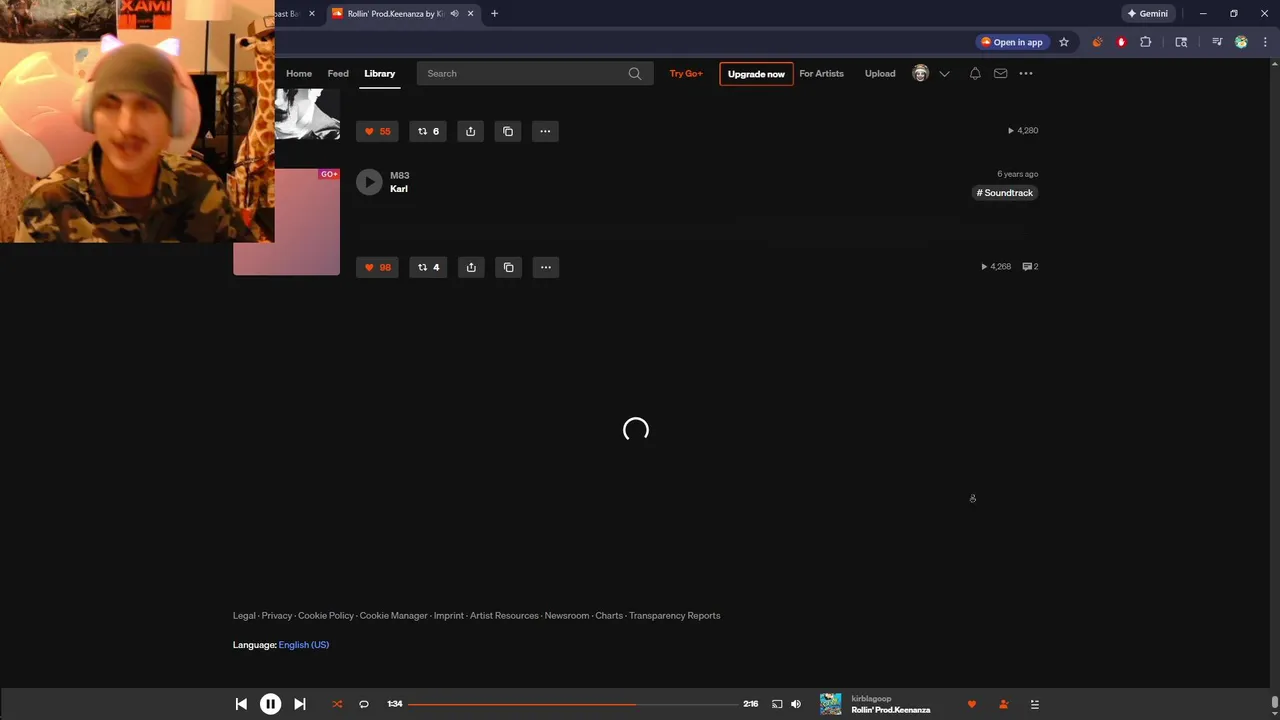Open the notifications bell
This screenshot has height=720, width=1280.
[975, 73]
